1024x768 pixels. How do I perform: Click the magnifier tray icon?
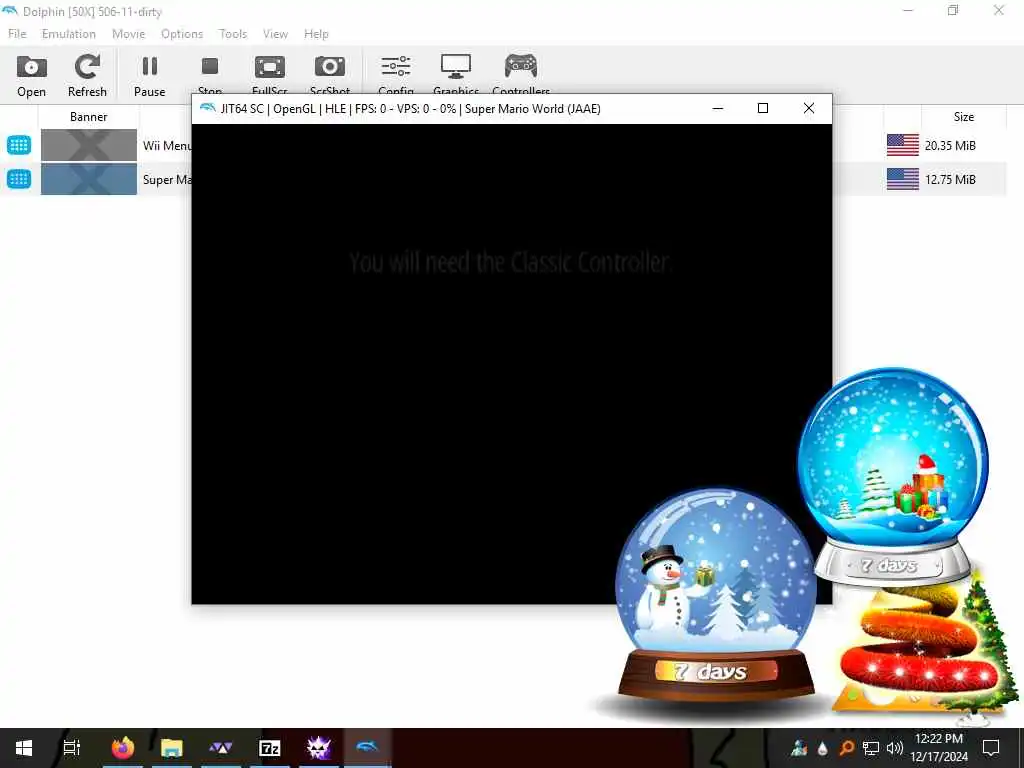tap(846, 748)
